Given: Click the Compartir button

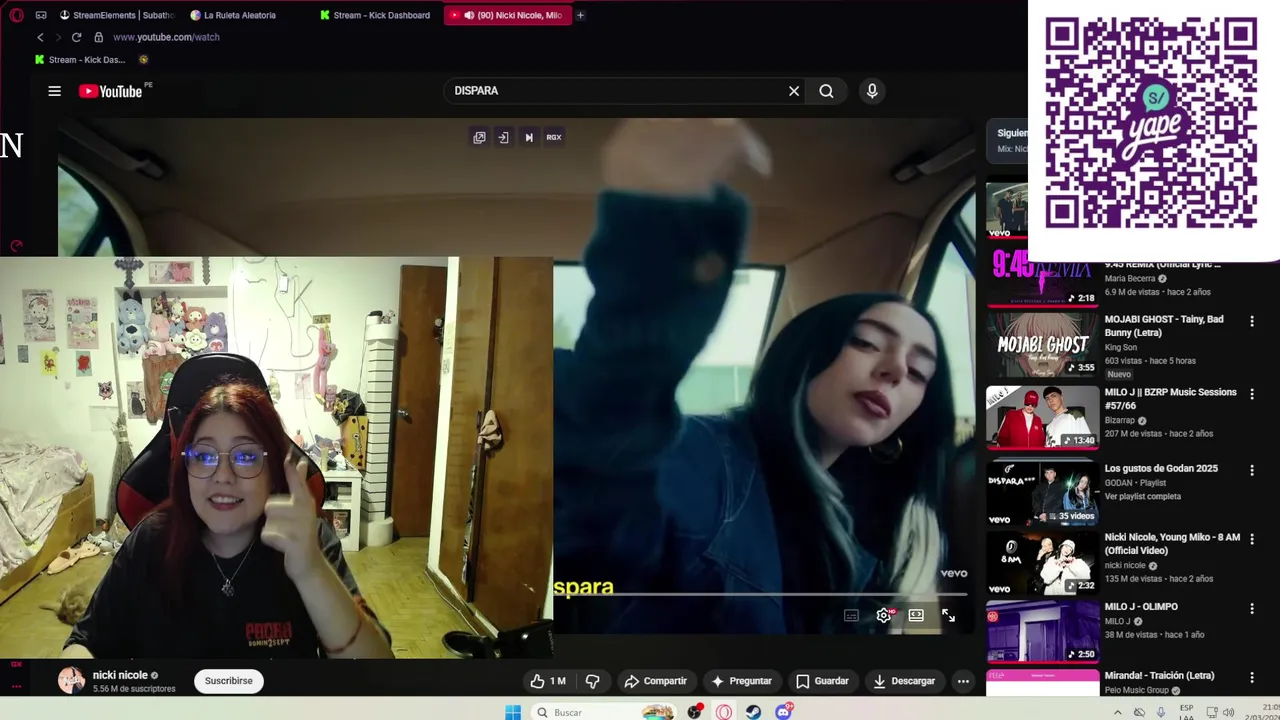Looking at the screenshot, I should [656, 681].
